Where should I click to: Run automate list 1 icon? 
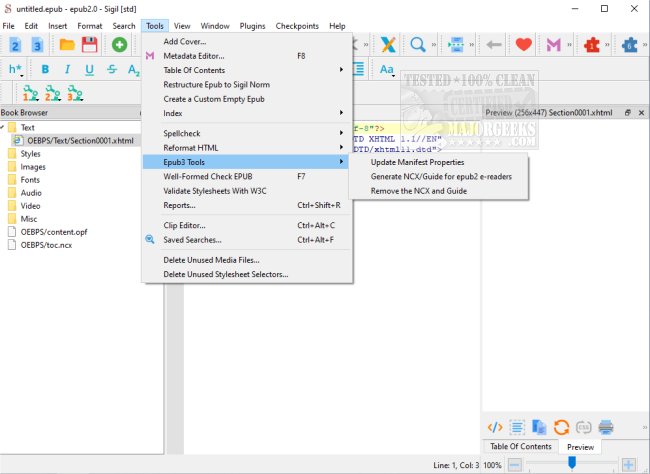click(x=31, y=93)
